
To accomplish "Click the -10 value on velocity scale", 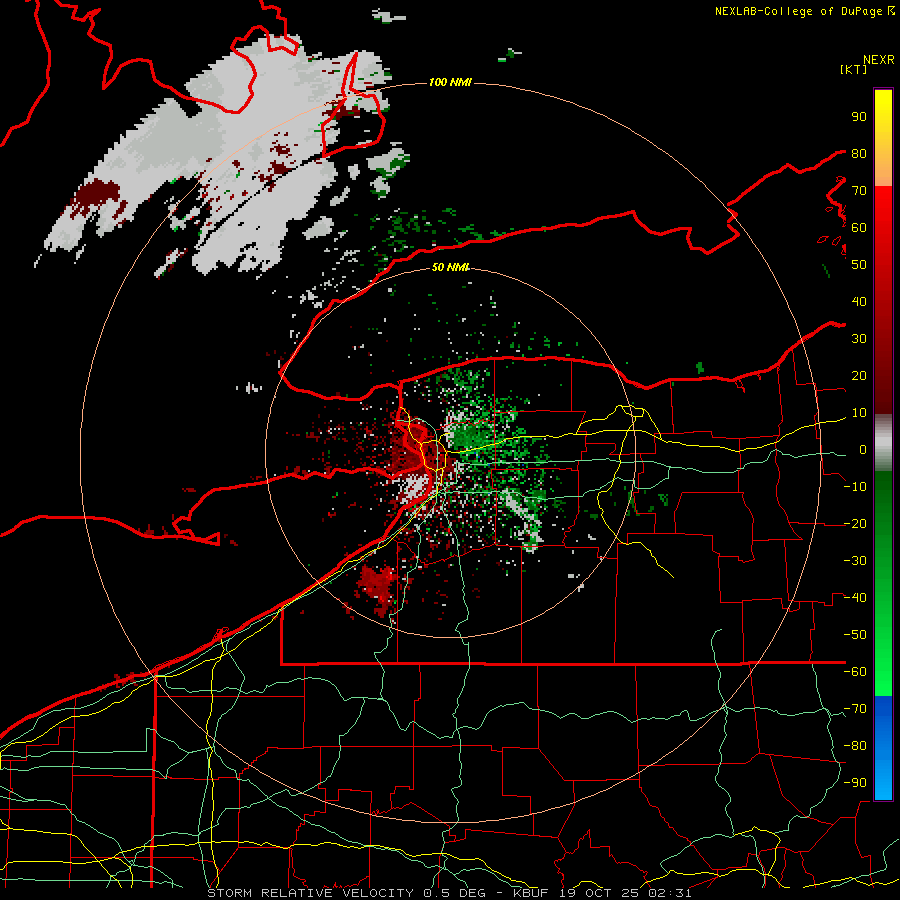I will click(855, 487).
